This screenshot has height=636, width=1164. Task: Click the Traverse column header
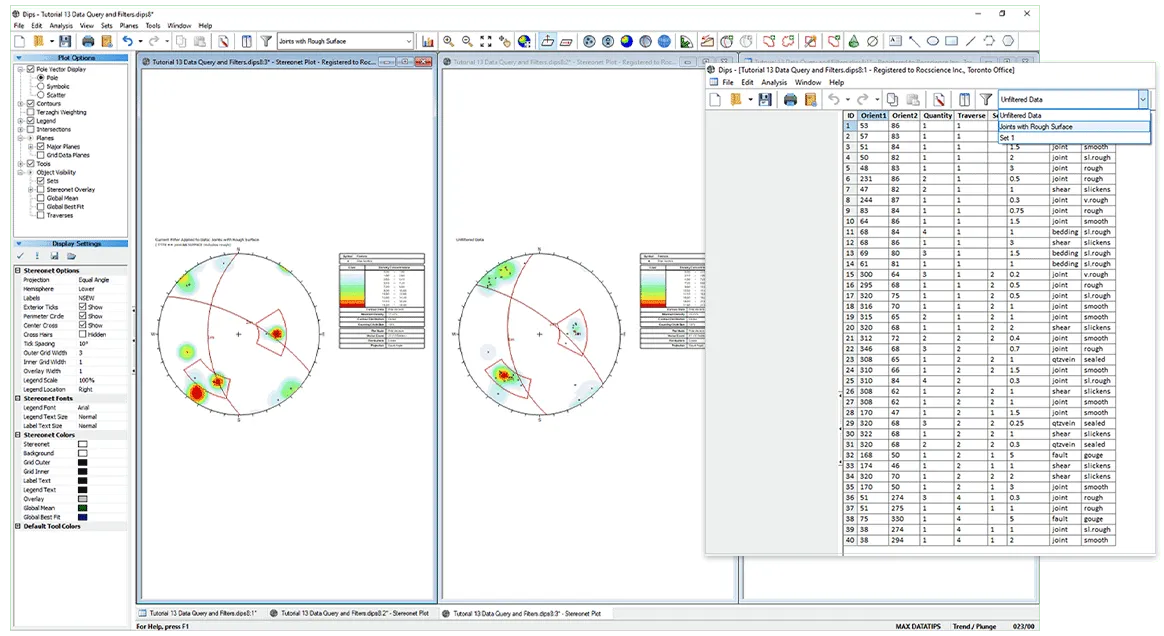971,116
